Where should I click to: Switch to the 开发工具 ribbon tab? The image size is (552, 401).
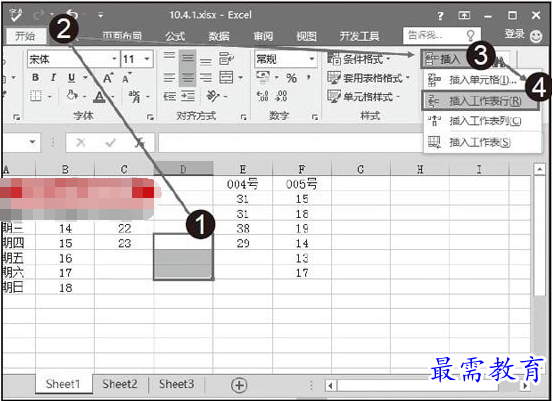point(359,36)
